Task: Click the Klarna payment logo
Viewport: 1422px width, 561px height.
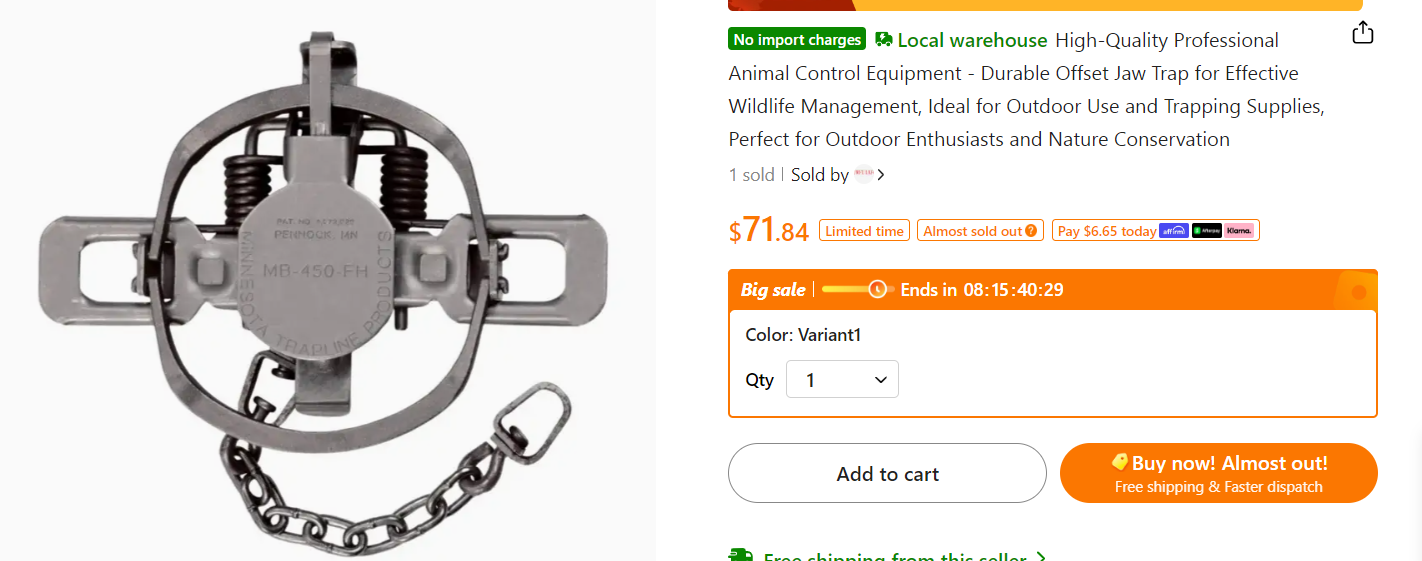Action: tap(1239, 231)
